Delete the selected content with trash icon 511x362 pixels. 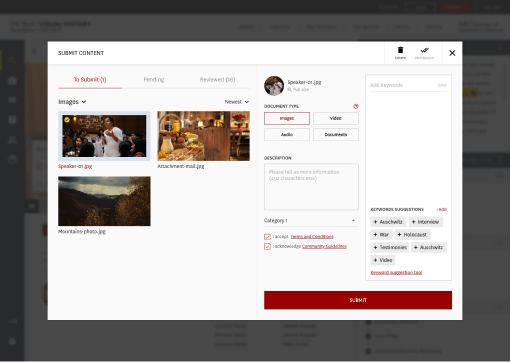[400, 52]
